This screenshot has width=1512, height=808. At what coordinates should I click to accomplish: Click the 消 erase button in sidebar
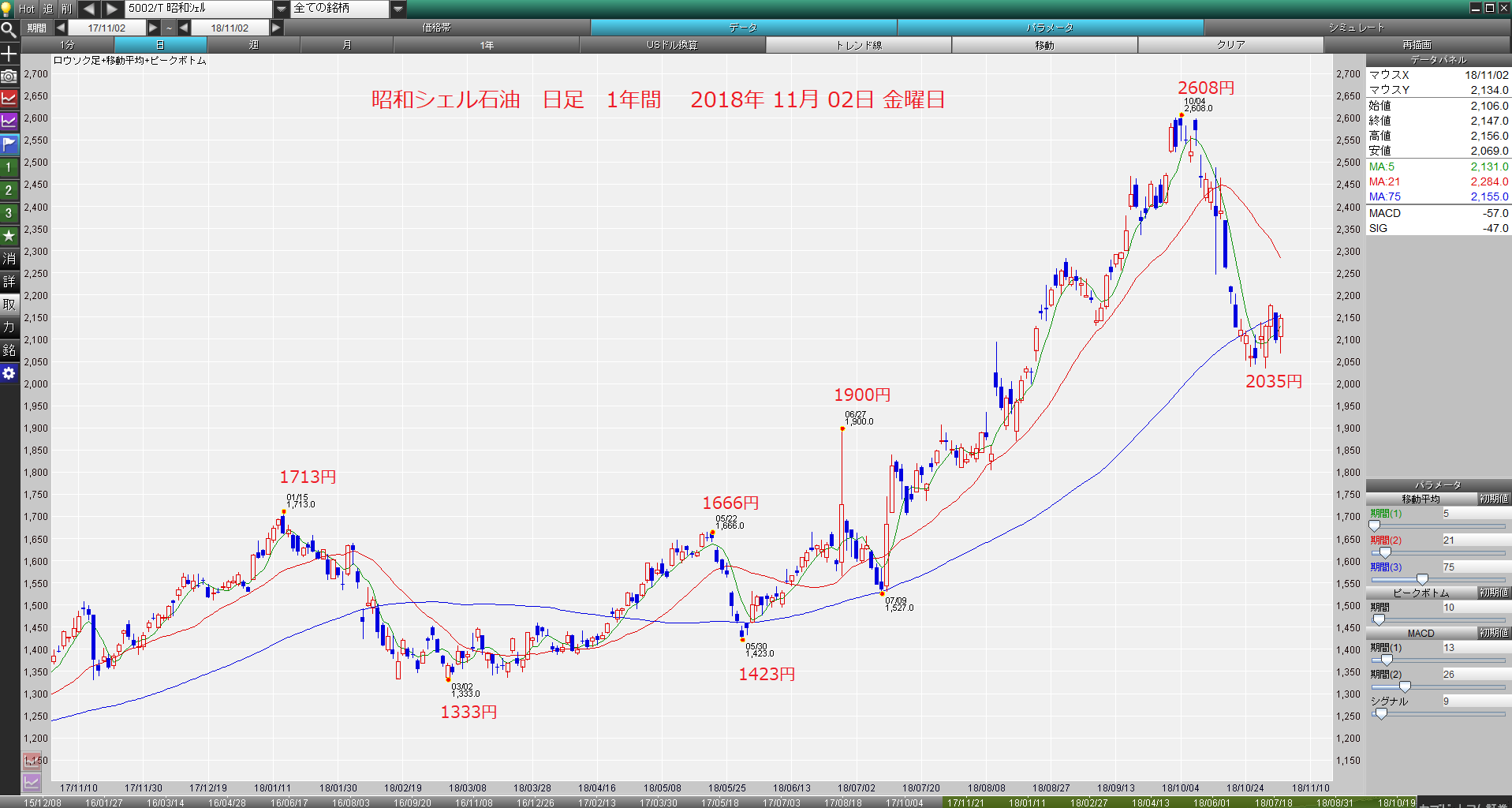coord(9,259)
